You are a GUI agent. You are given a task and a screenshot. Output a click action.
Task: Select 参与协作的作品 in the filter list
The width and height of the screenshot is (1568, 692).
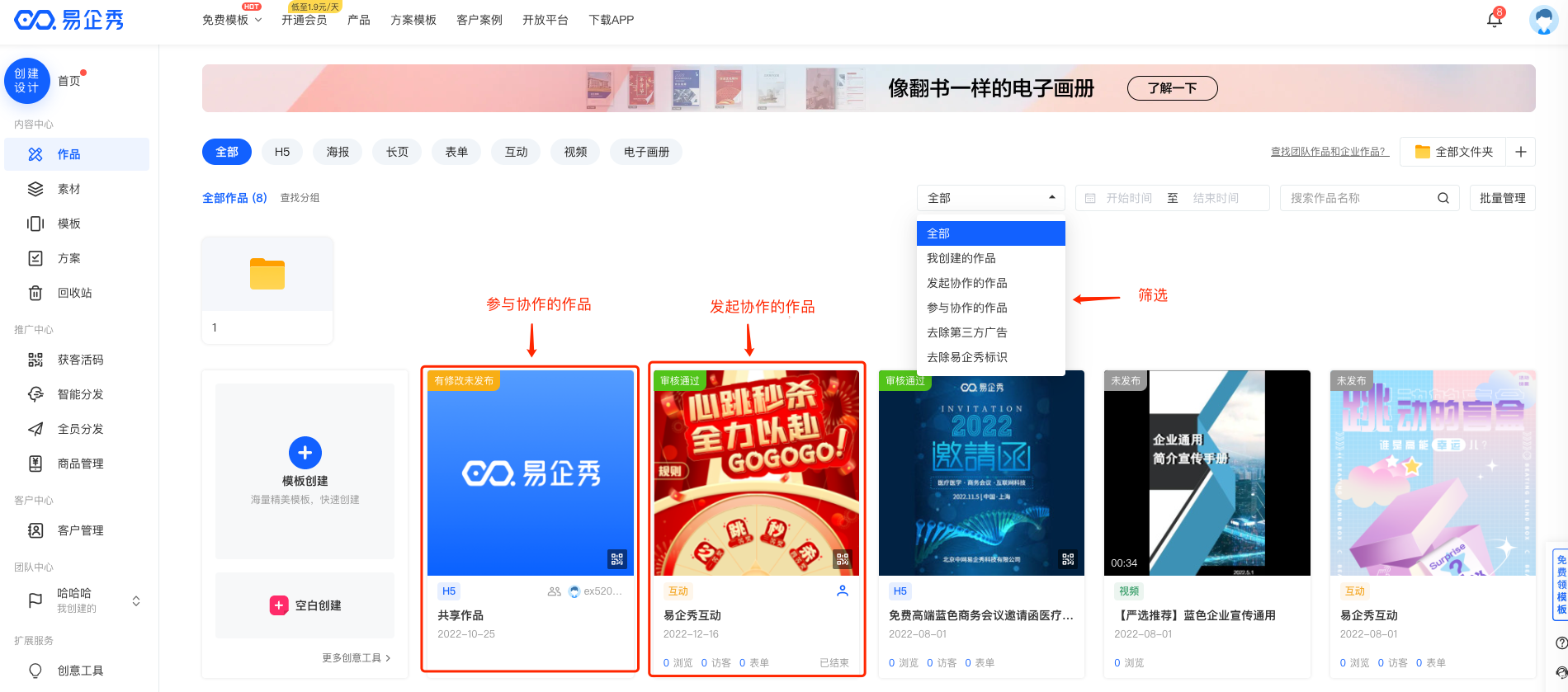(x=990, y=308)
